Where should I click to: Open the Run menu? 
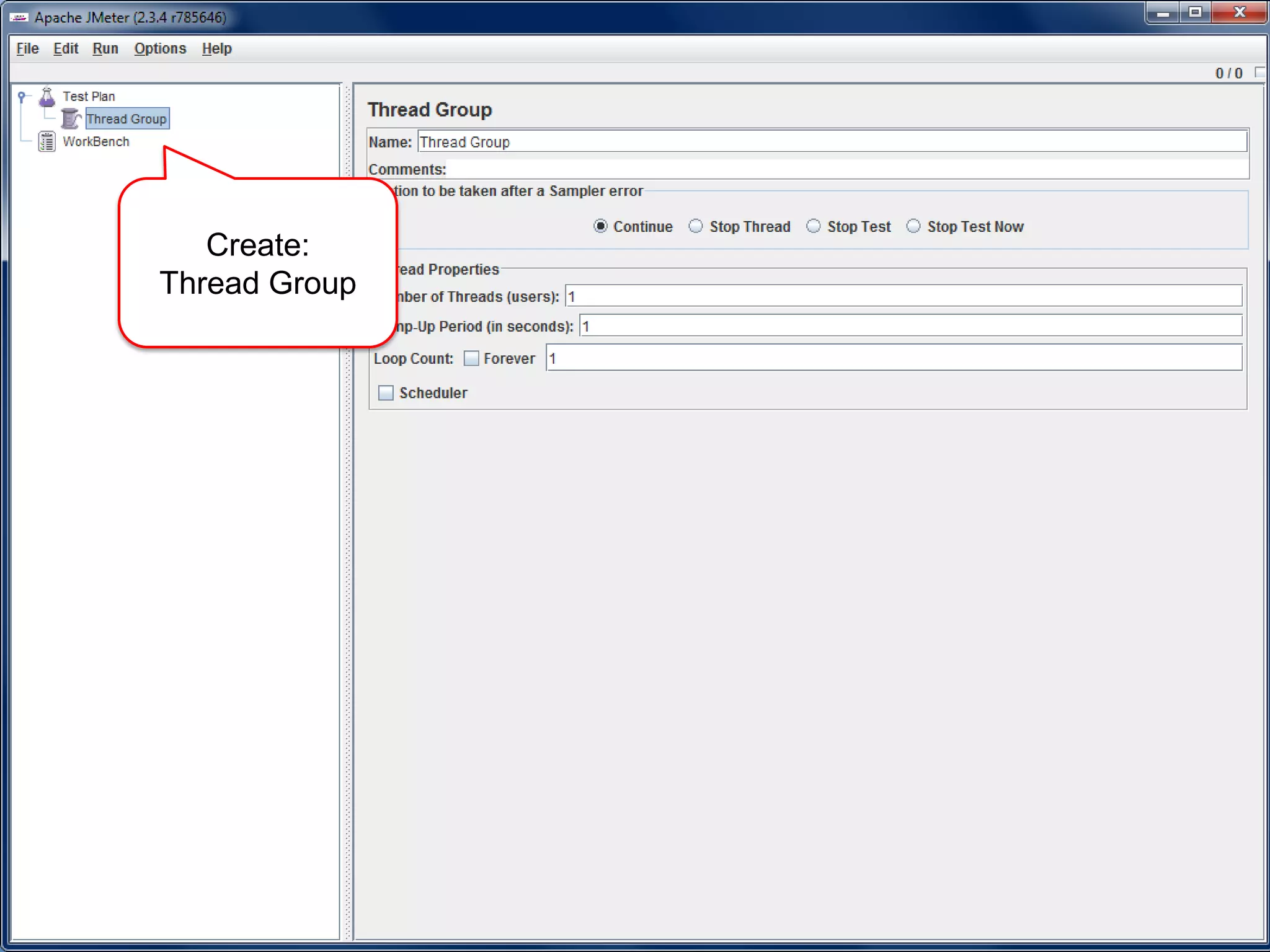coord(105,48)
